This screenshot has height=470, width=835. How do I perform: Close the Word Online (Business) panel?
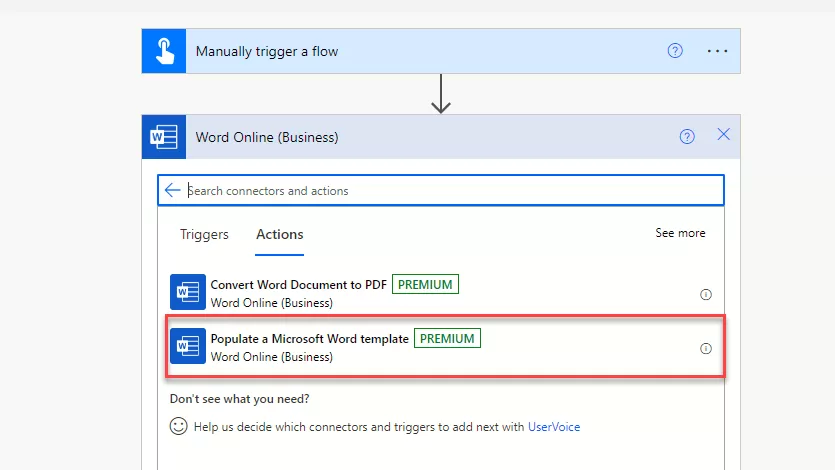[x=724, y=135]
